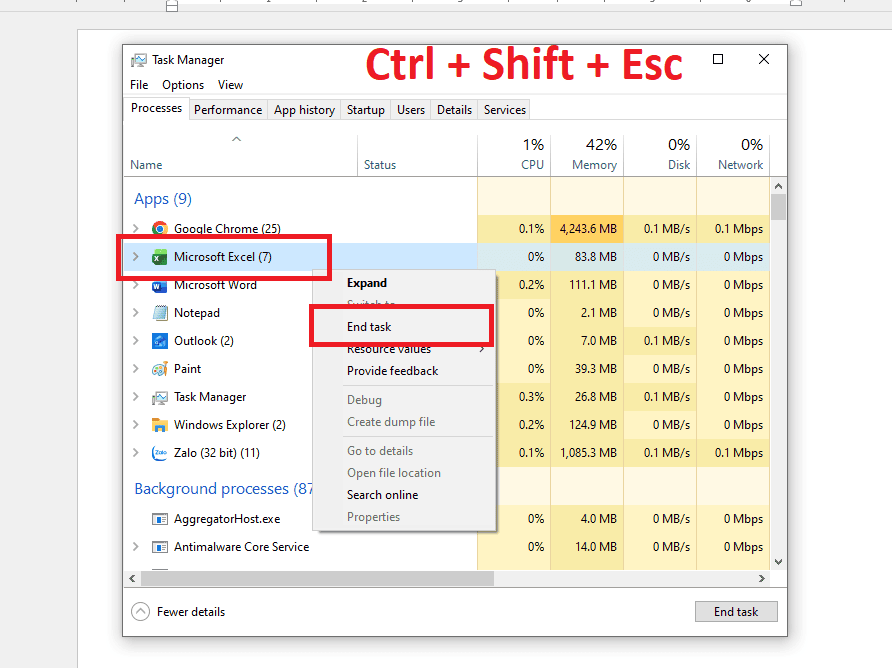Screen dimensions: 892x668
Task: Click the End task button at bottom
Action: [736, 612]
